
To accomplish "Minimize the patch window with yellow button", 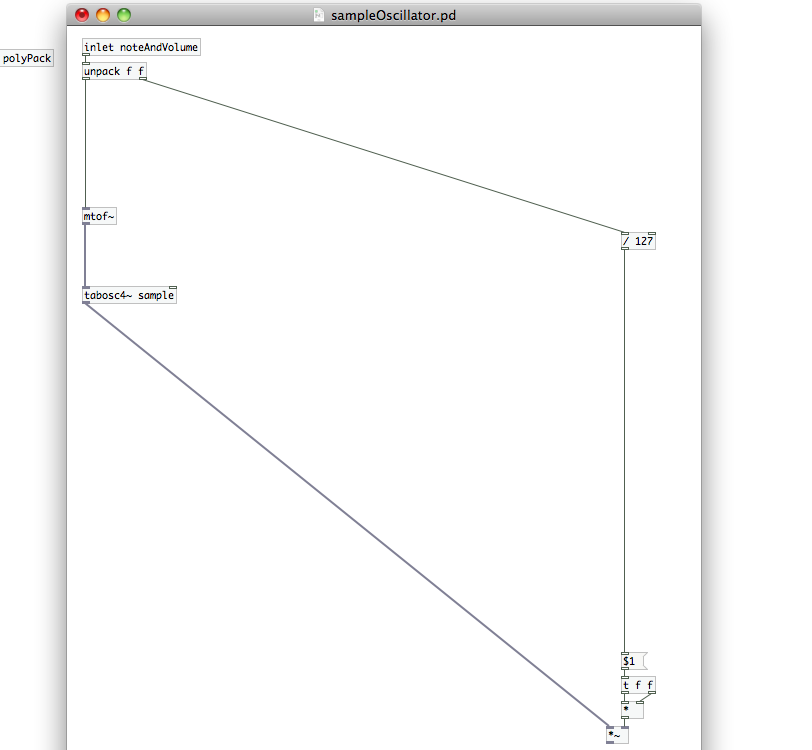I will 103,15.
